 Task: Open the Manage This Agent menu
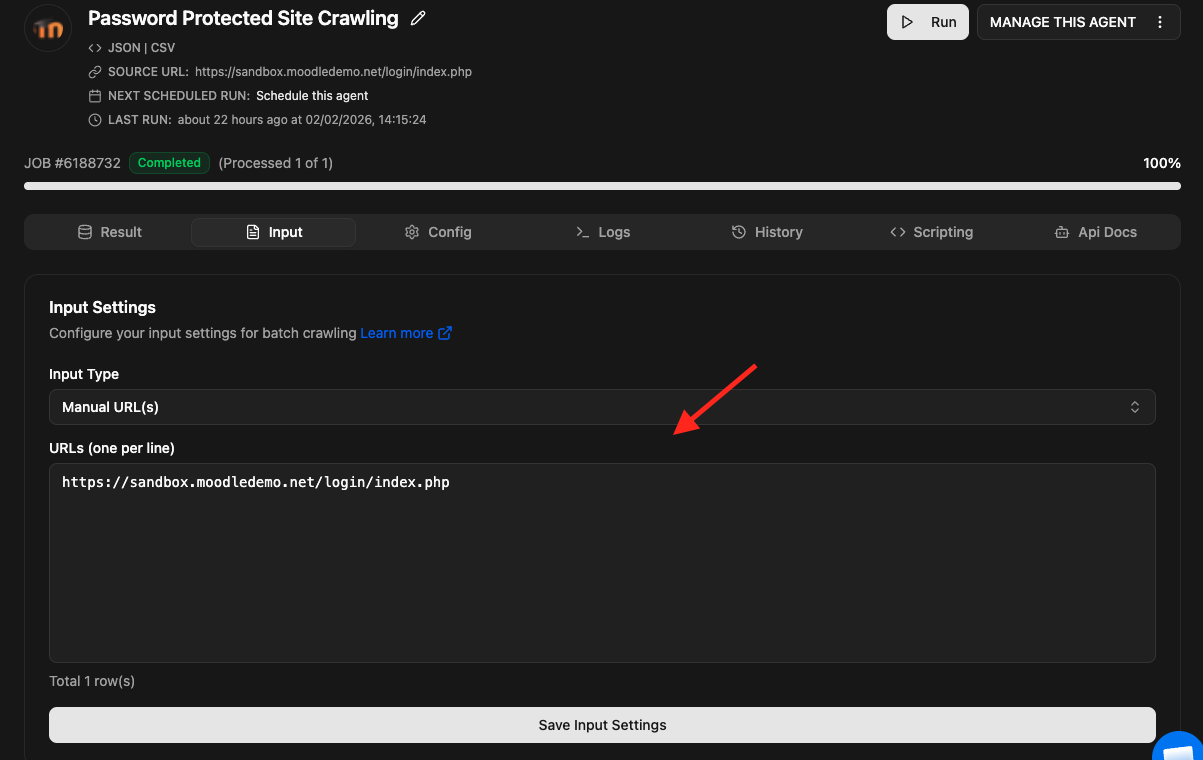[x=1062, y=22]
